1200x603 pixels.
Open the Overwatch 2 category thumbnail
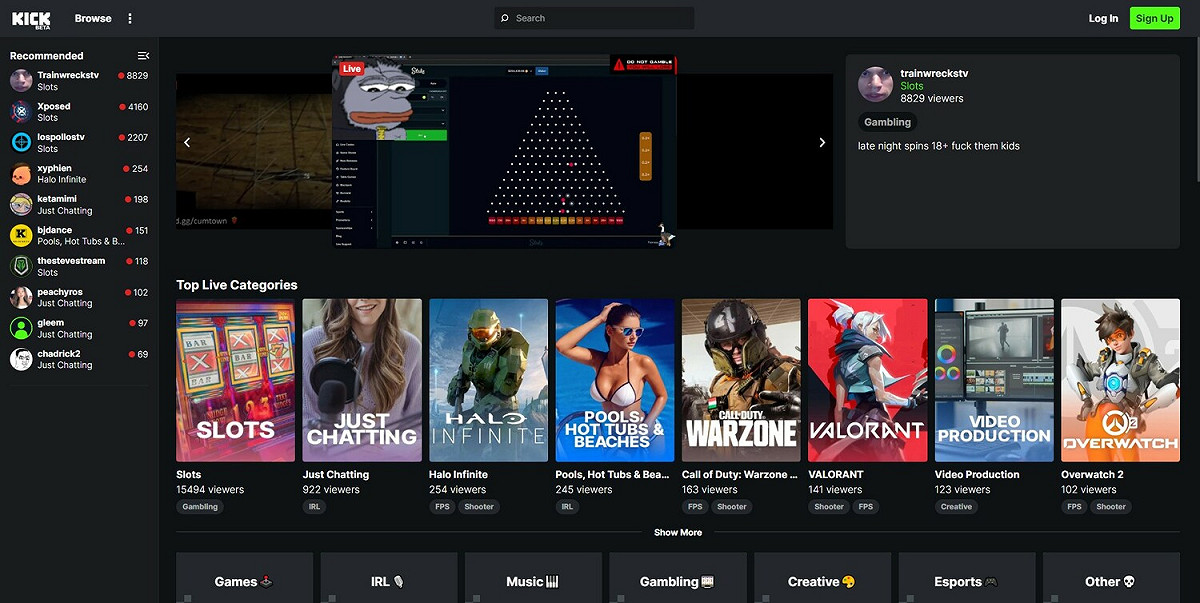[1120, 380]
